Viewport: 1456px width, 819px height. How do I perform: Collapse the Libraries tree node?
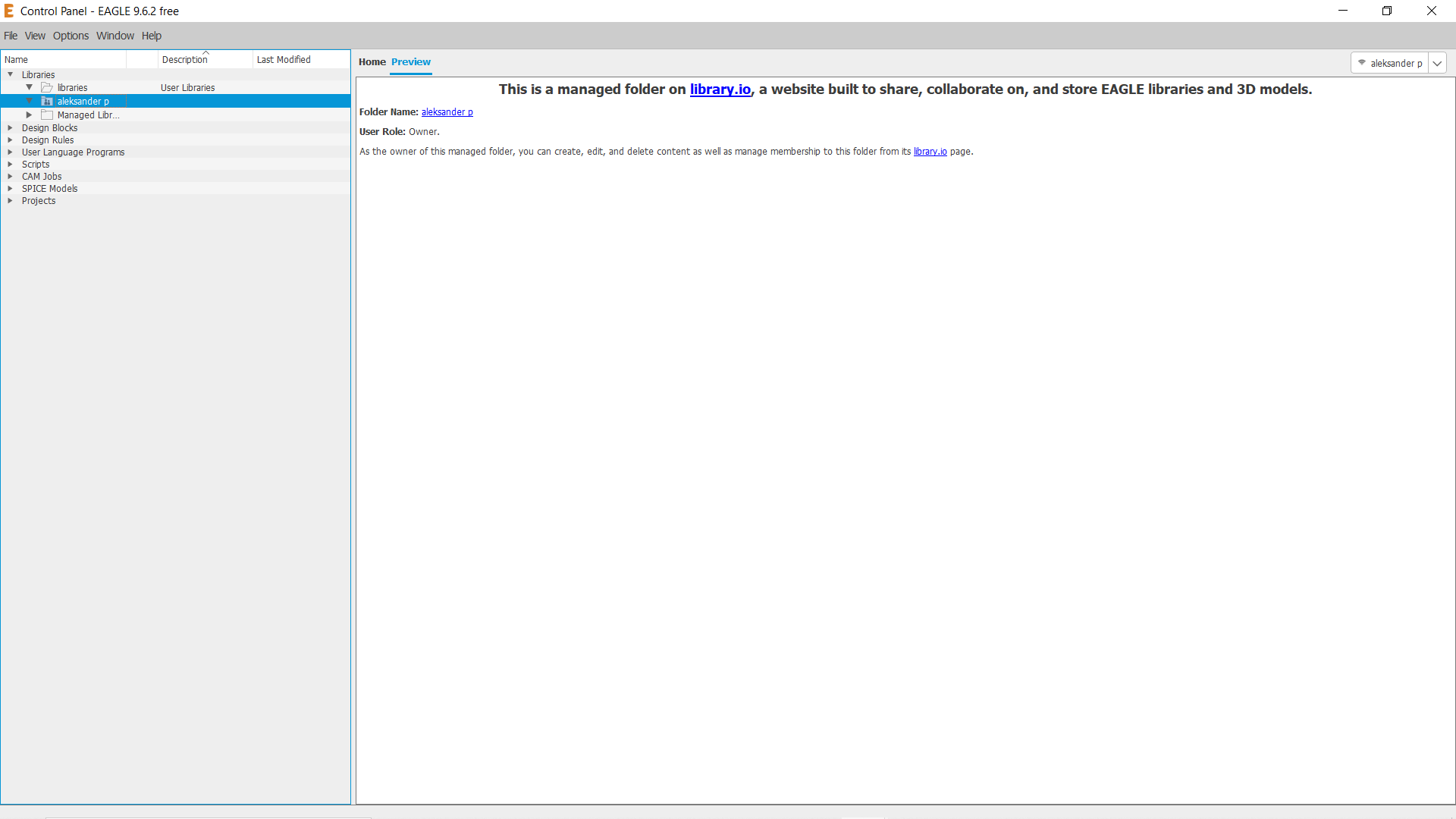11,75
